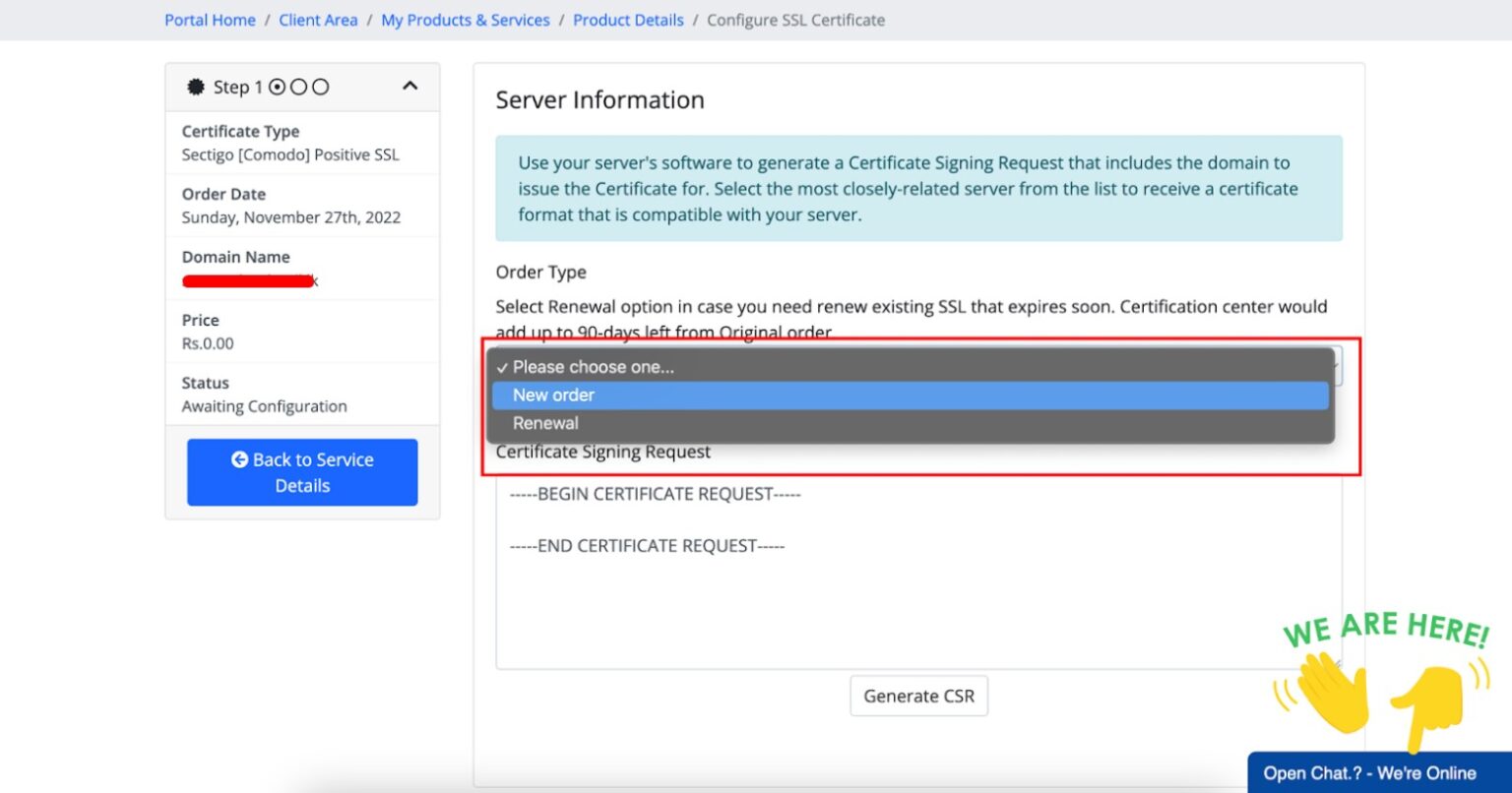Select the 'Please choose one...' option
1512x793 pixels.
[x=593, y=367]
